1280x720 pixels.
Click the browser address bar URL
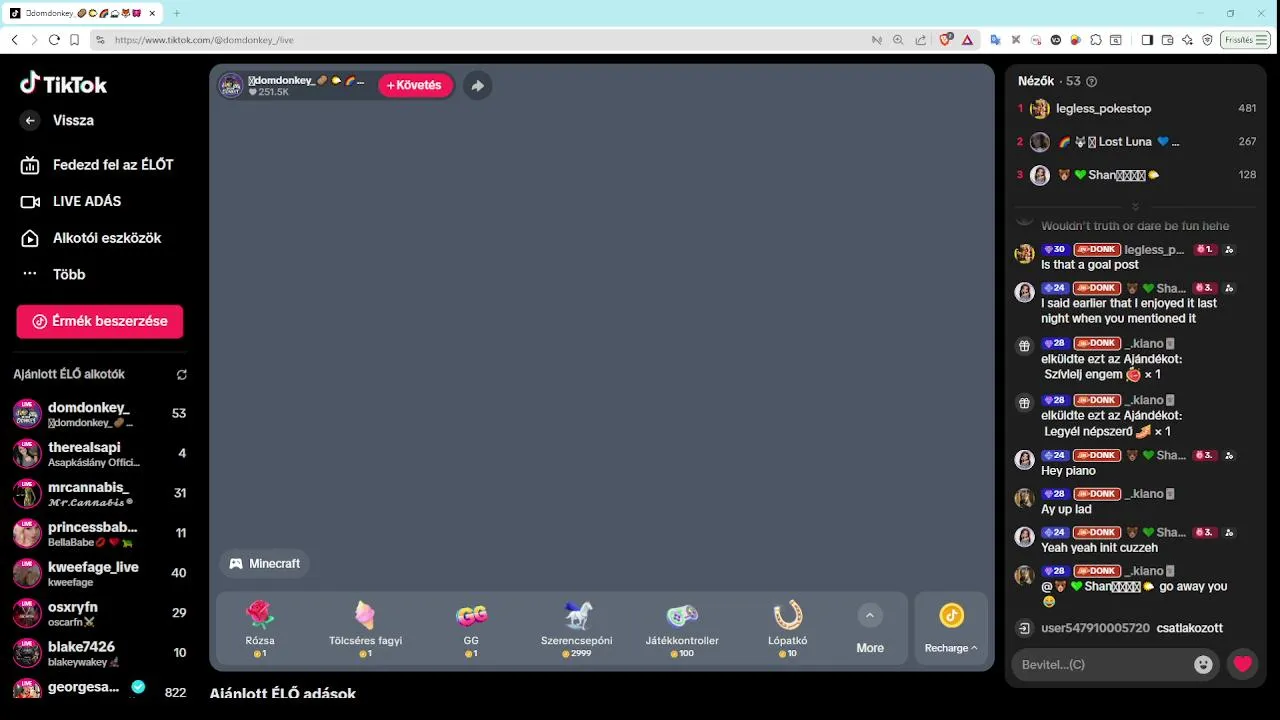[204, 40]
